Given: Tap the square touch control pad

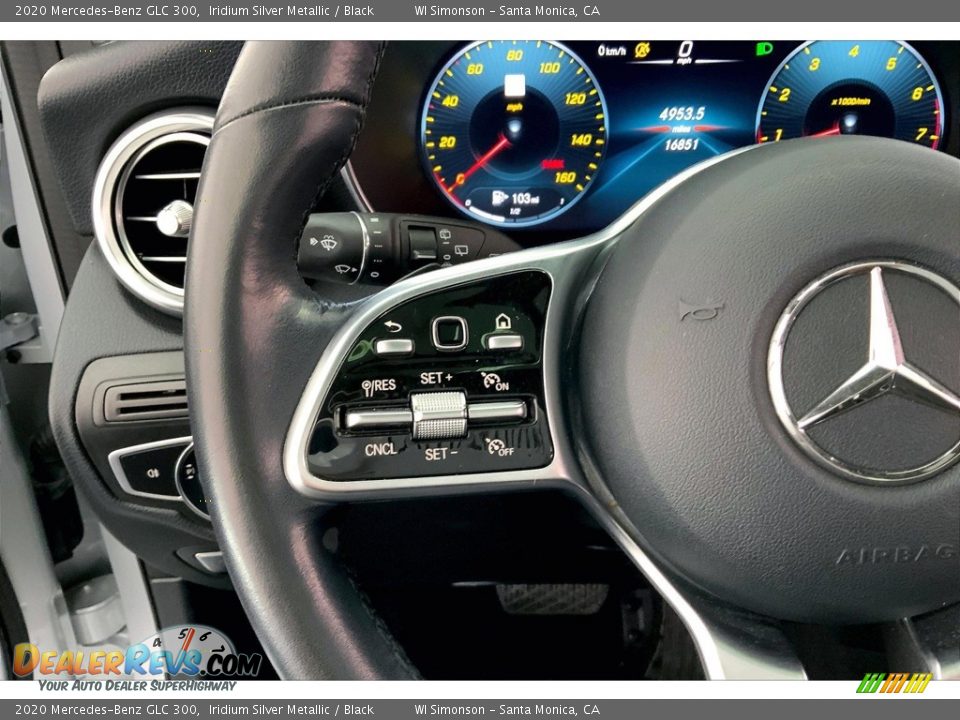Looking at the screenshot, I should pos(450,334).
